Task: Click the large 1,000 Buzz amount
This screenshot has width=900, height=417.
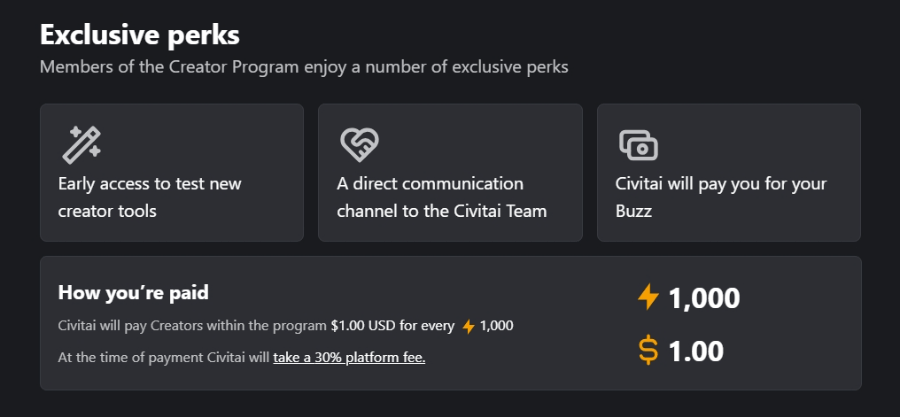Action: click(704, 298)
